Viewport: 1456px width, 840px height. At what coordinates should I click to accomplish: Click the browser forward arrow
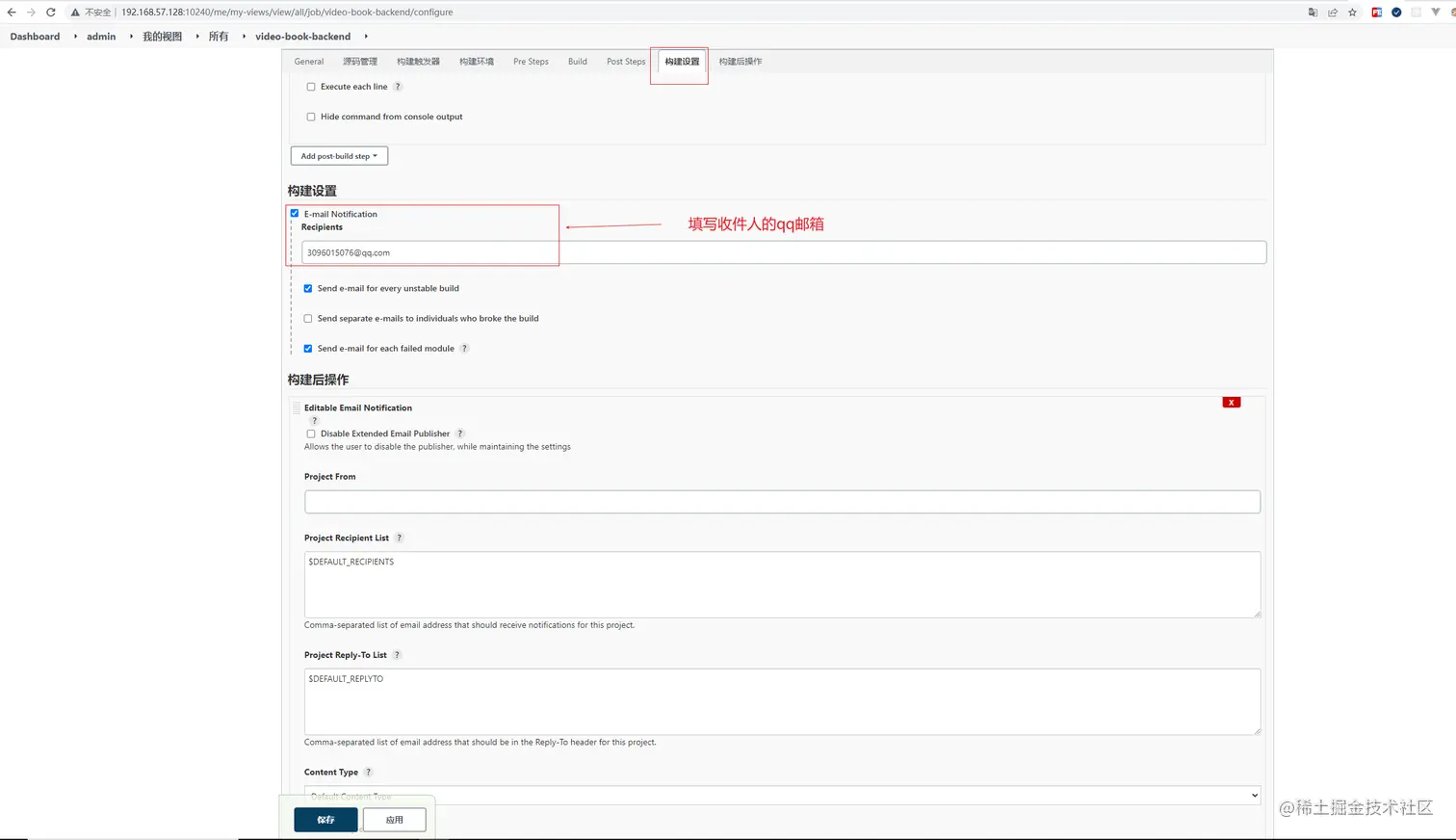coord(31,13)
